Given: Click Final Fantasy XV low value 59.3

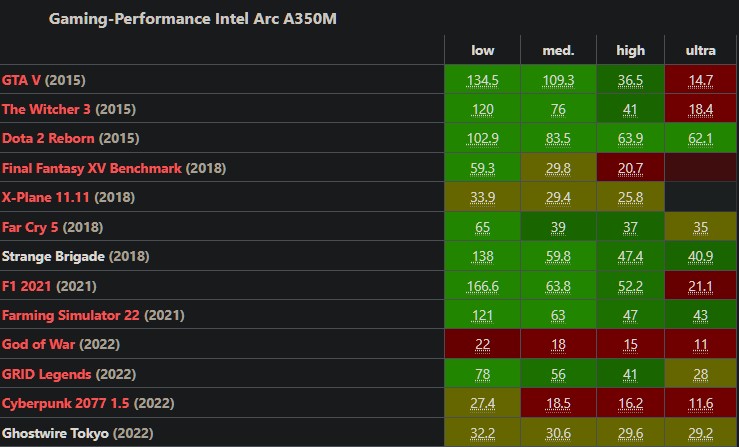Looking at the screenshot, I should pos(482,168).
